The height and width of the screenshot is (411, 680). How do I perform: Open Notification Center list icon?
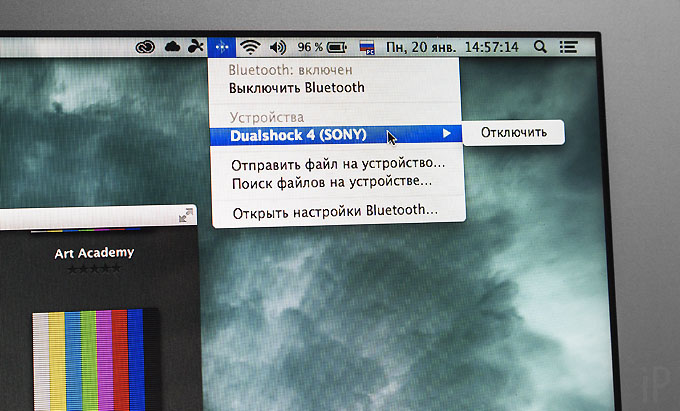tap(568, 47)
